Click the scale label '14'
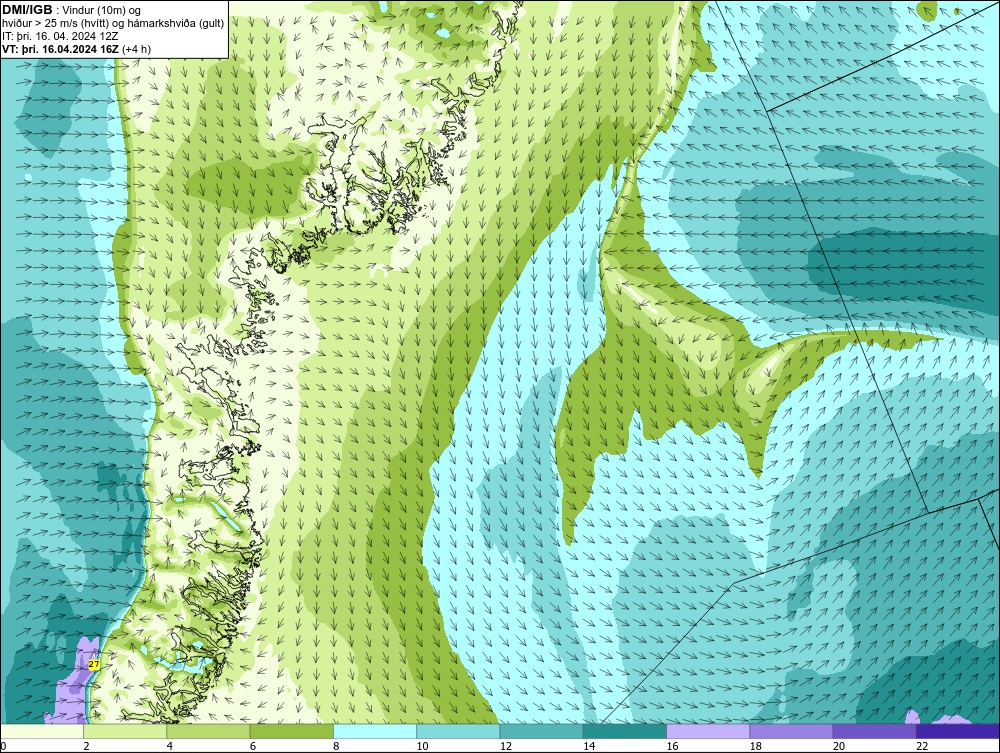Screen dimensions: 1000x753 (589, 747)
